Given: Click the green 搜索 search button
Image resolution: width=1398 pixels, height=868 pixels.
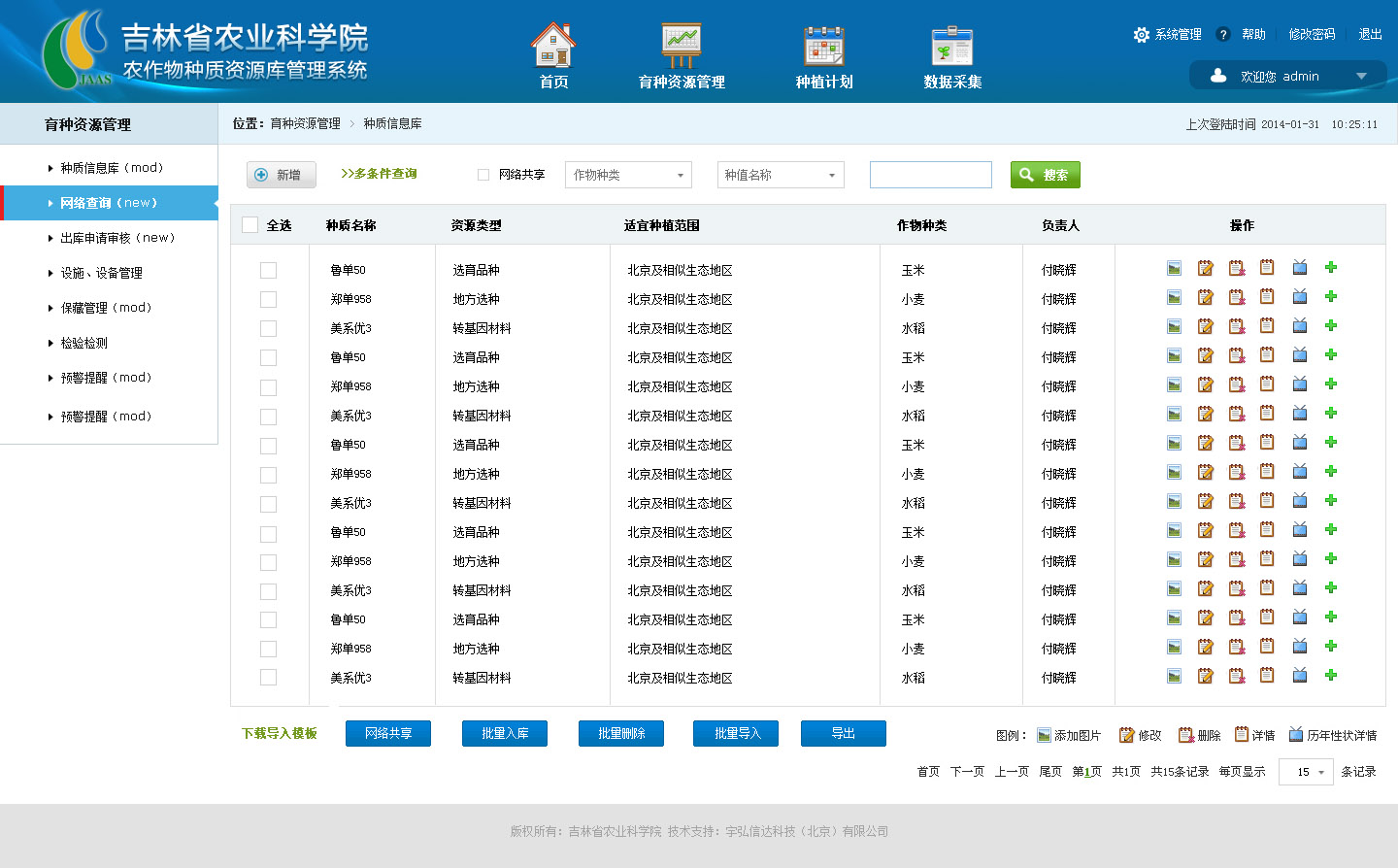Looking at the screenshot, I should click(1045, 175).
